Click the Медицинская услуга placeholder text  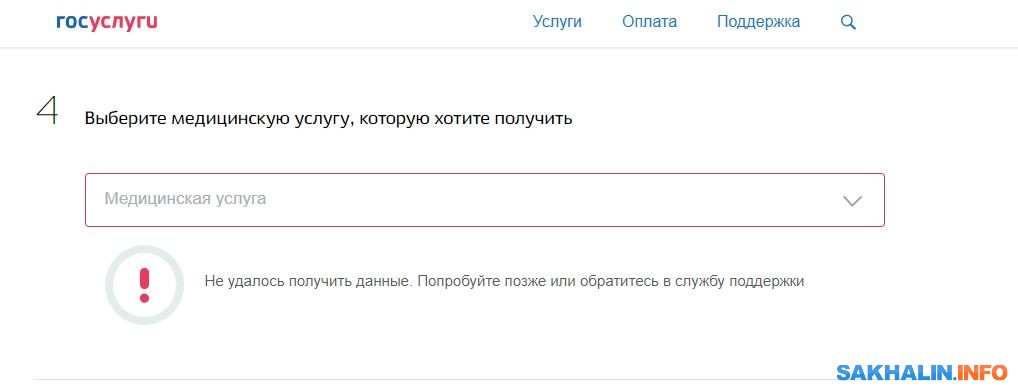(x=185, y=199)
